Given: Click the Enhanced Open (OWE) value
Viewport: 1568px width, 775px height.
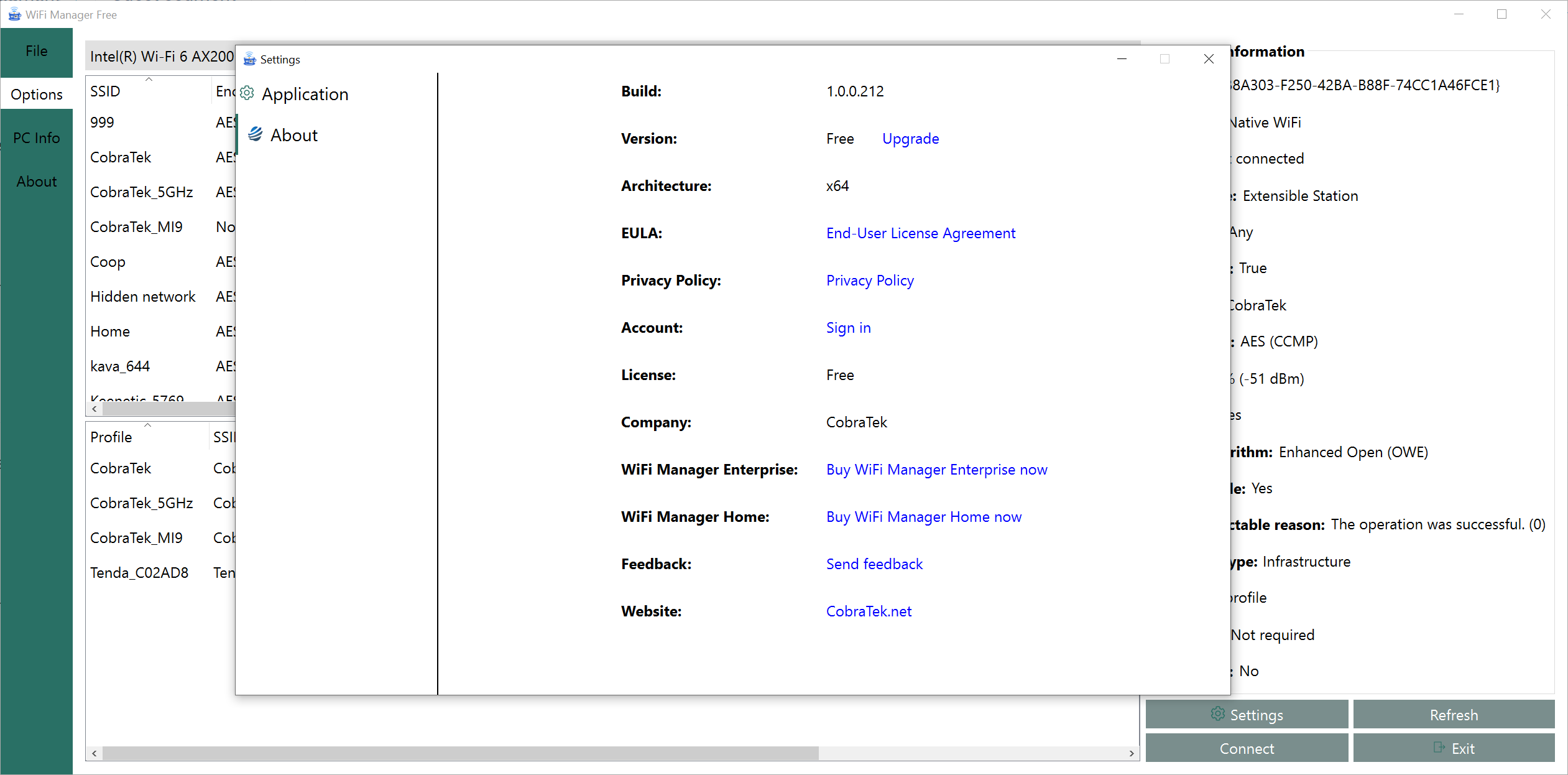Looking at the screenshot, I should (x=1354, y=452).
